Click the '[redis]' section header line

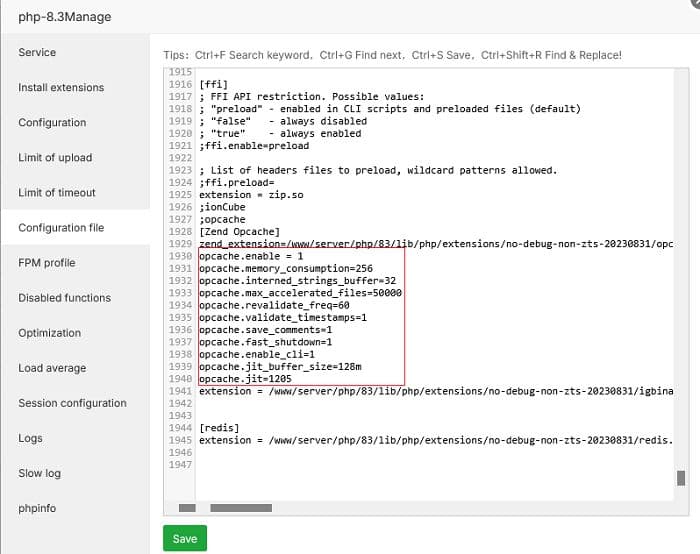[x=219, y=428]
